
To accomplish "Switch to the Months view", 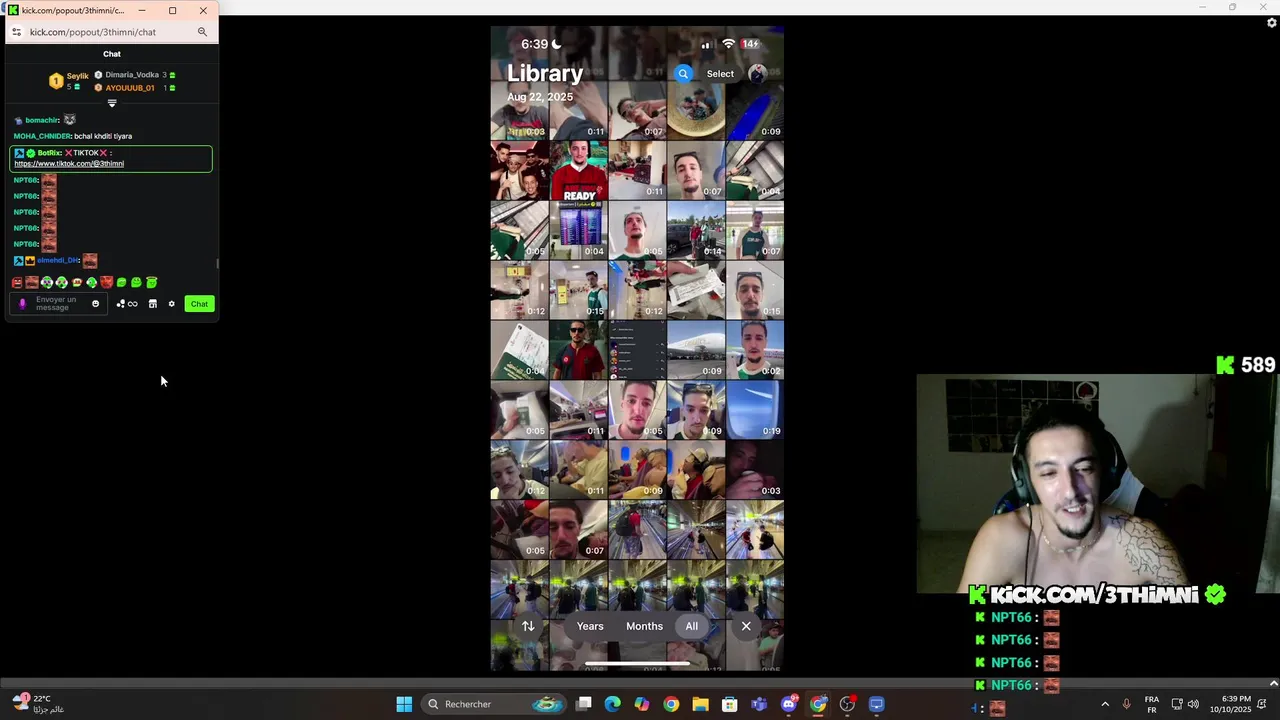I will coord(644,626).
